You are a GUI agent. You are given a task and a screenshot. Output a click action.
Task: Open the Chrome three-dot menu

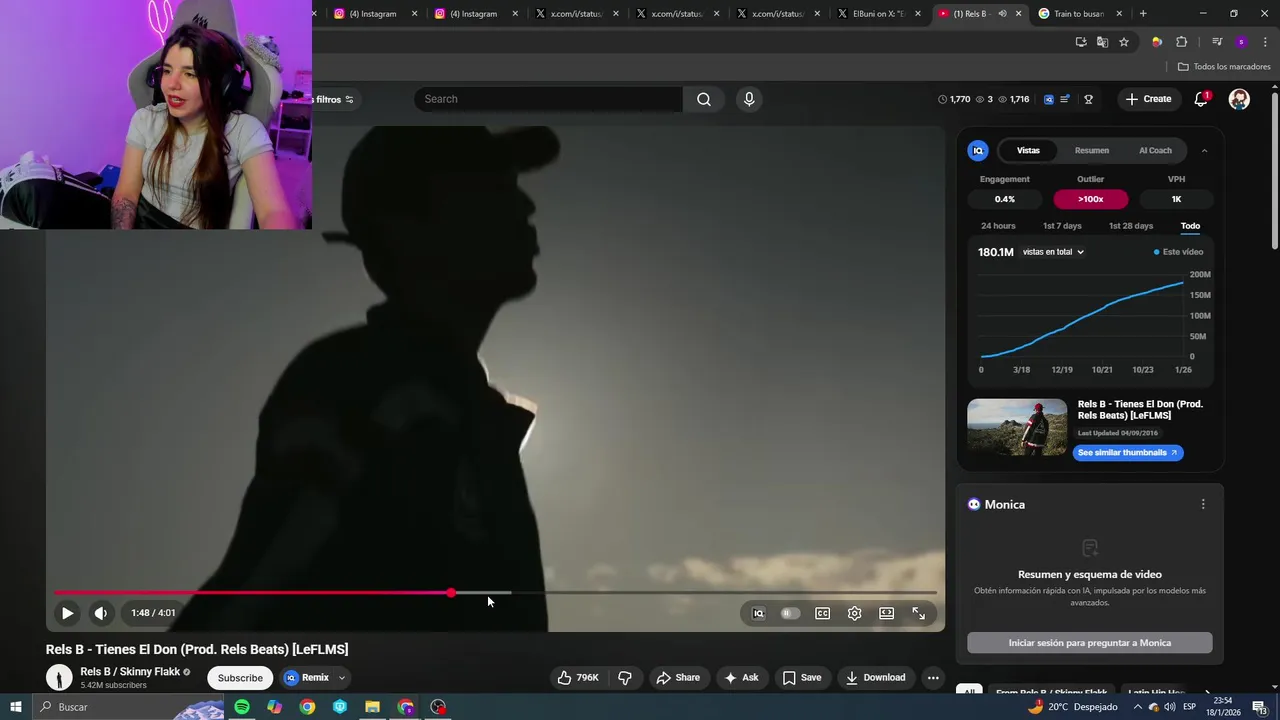[x=1266, y=42]
